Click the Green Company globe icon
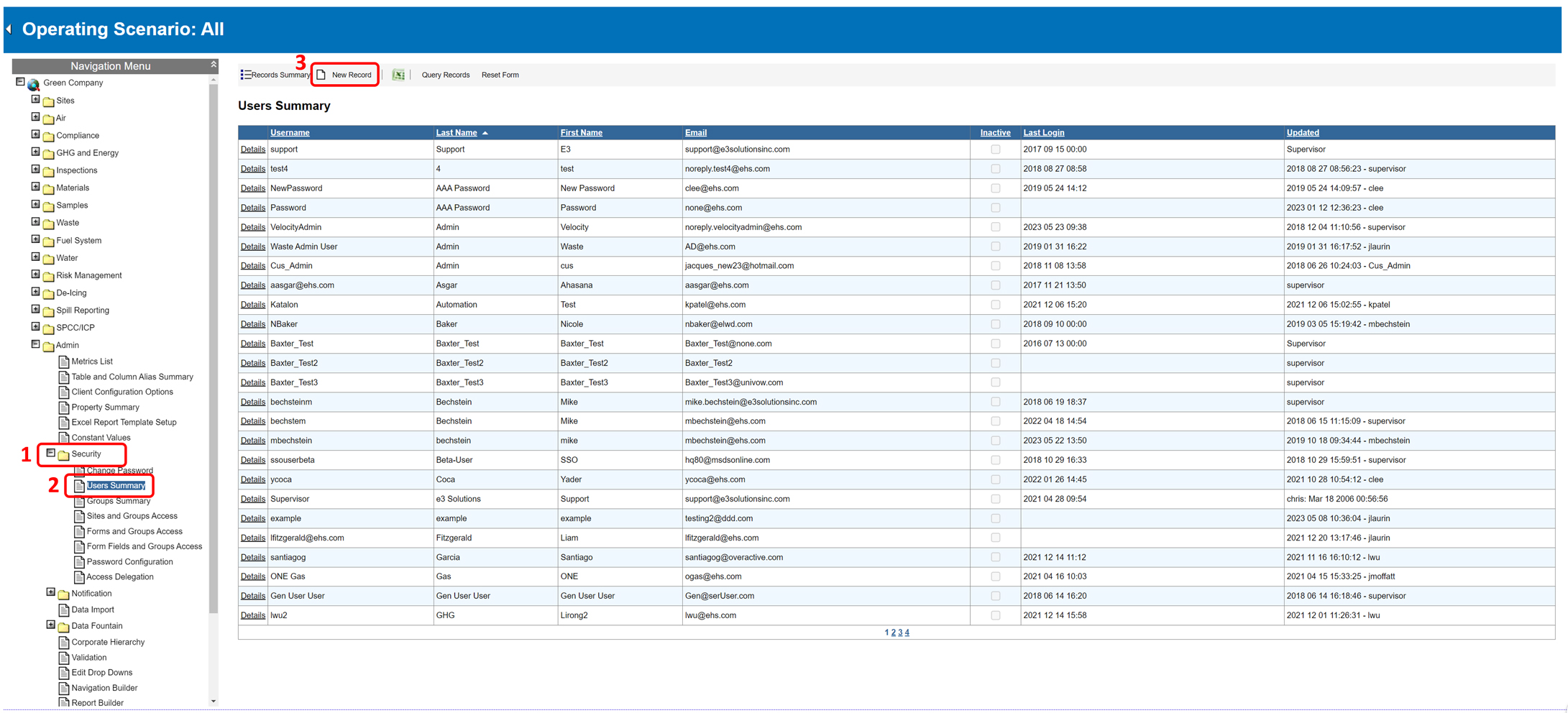 (x=34, y=84)
